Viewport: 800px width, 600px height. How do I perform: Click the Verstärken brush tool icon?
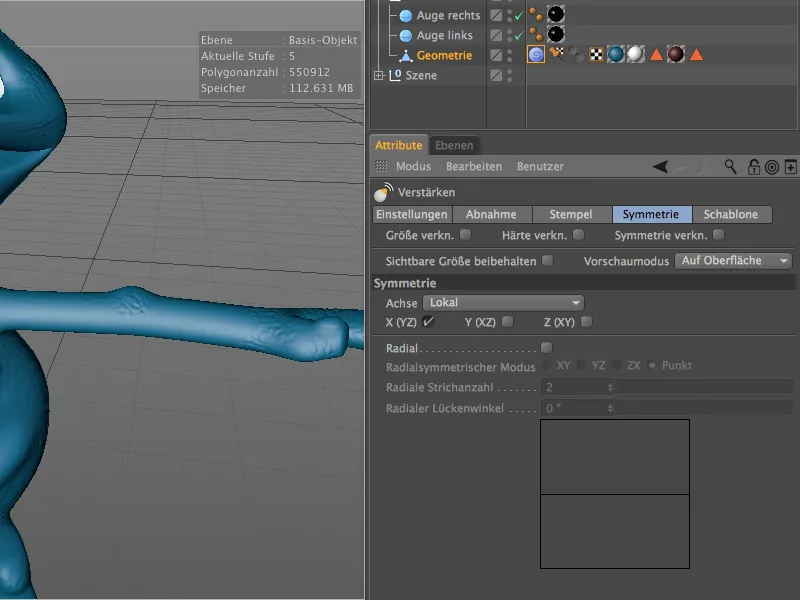pos(383,192)
